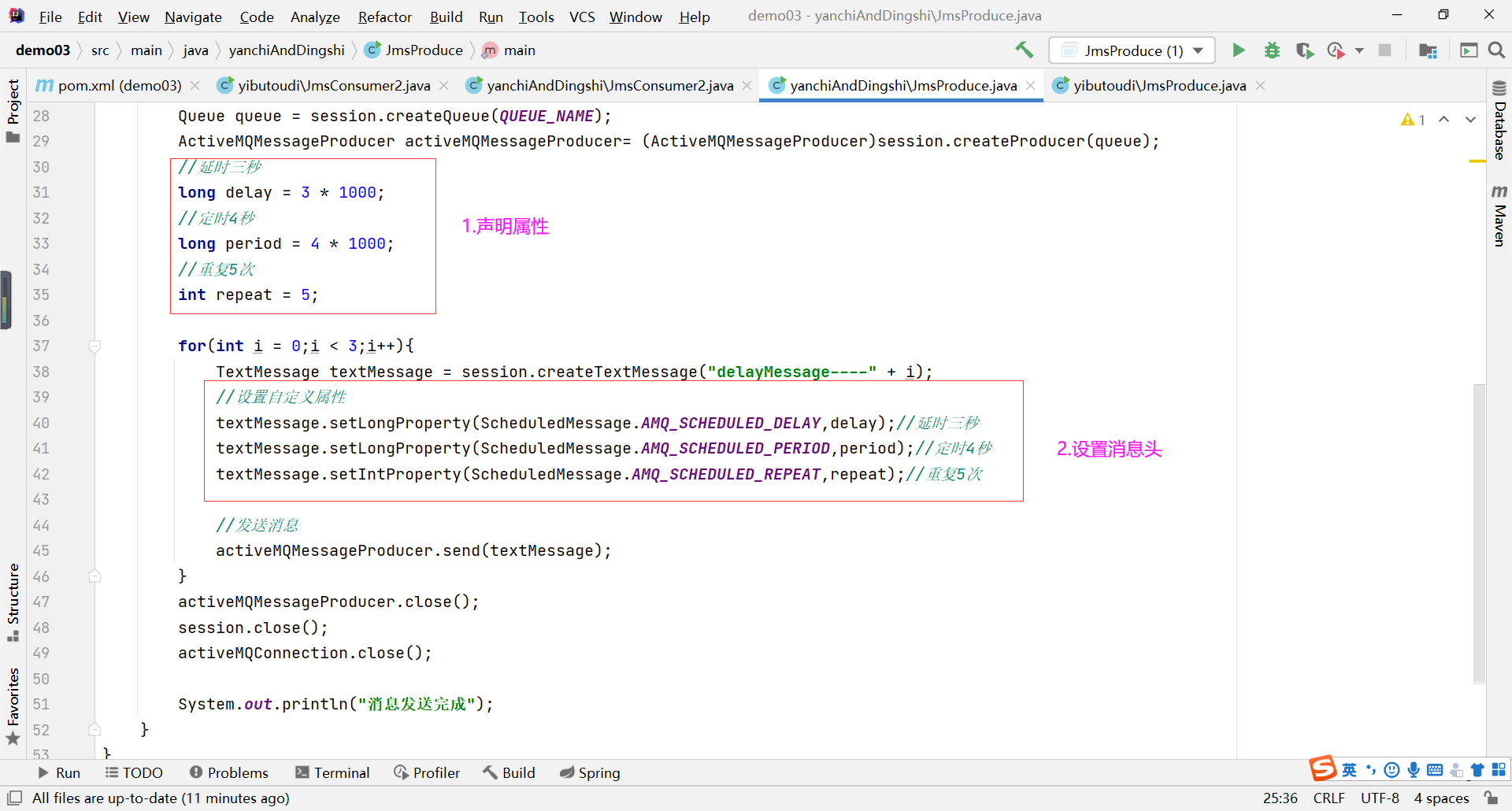The width and height of the screenshot is (1512, 811).
Task: Click the grey Stop button icon
Action: point(1384,50)
